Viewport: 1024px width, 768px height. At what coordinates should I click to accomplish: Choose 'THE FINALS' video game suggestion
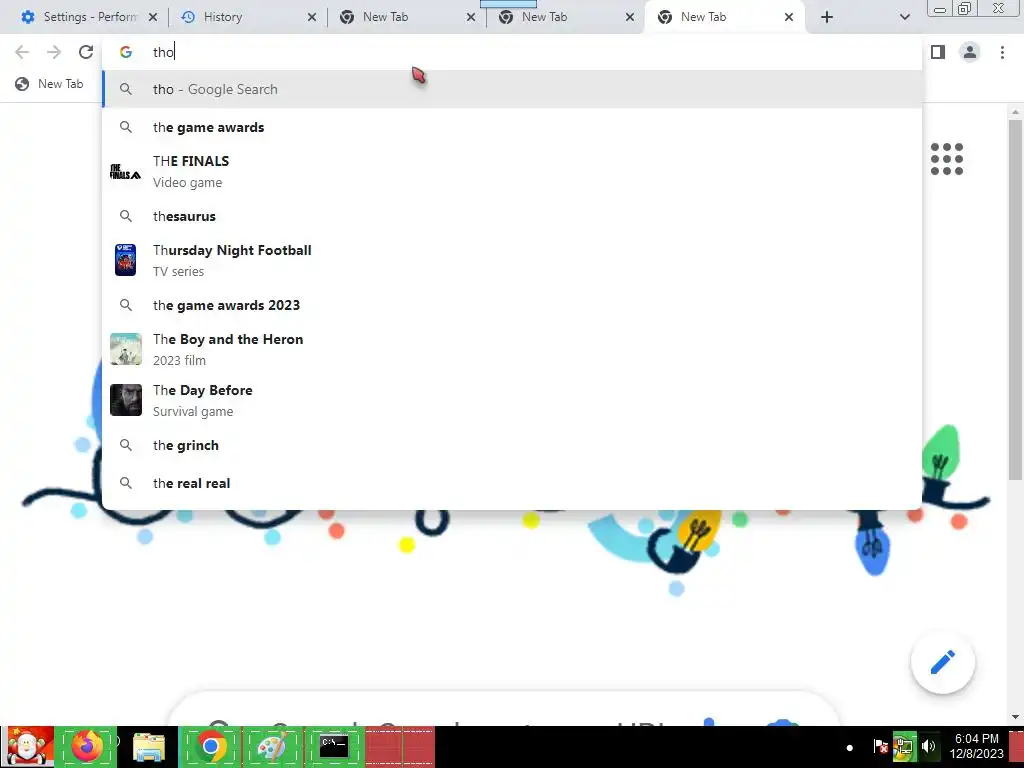pos(512,172)
